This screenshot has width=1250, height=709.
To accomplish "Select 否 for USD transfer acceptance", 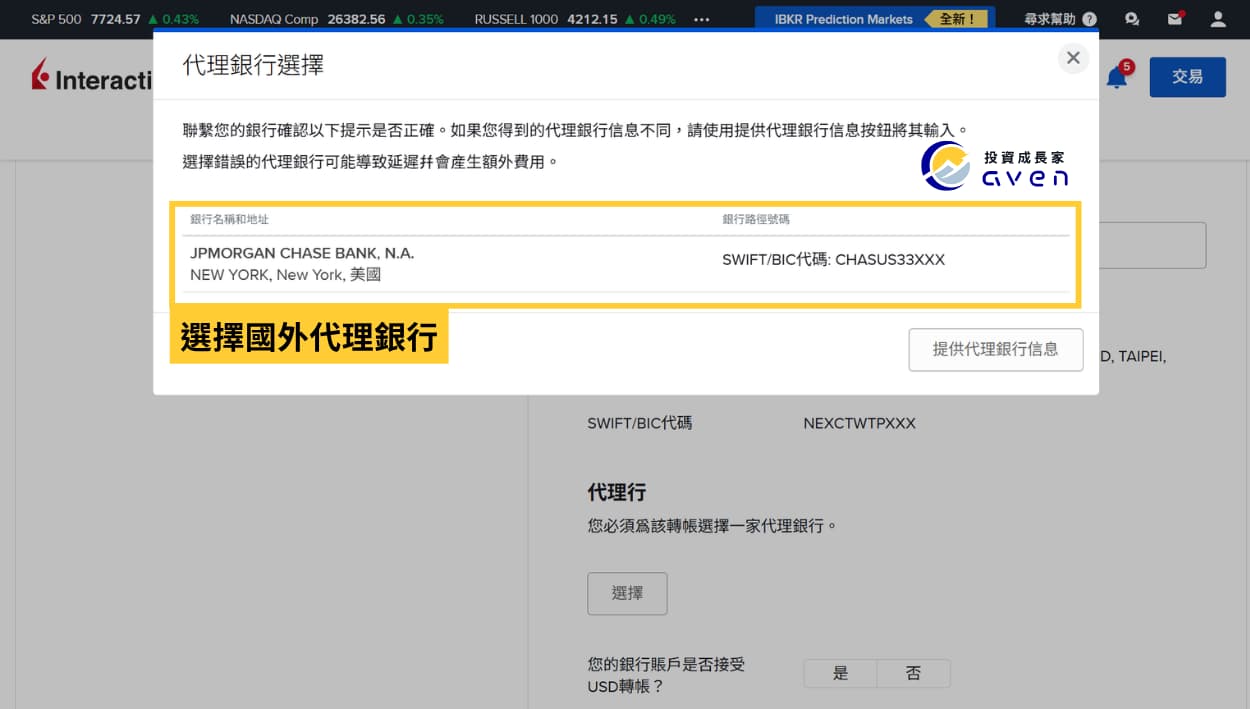I will tap(913, 673).
